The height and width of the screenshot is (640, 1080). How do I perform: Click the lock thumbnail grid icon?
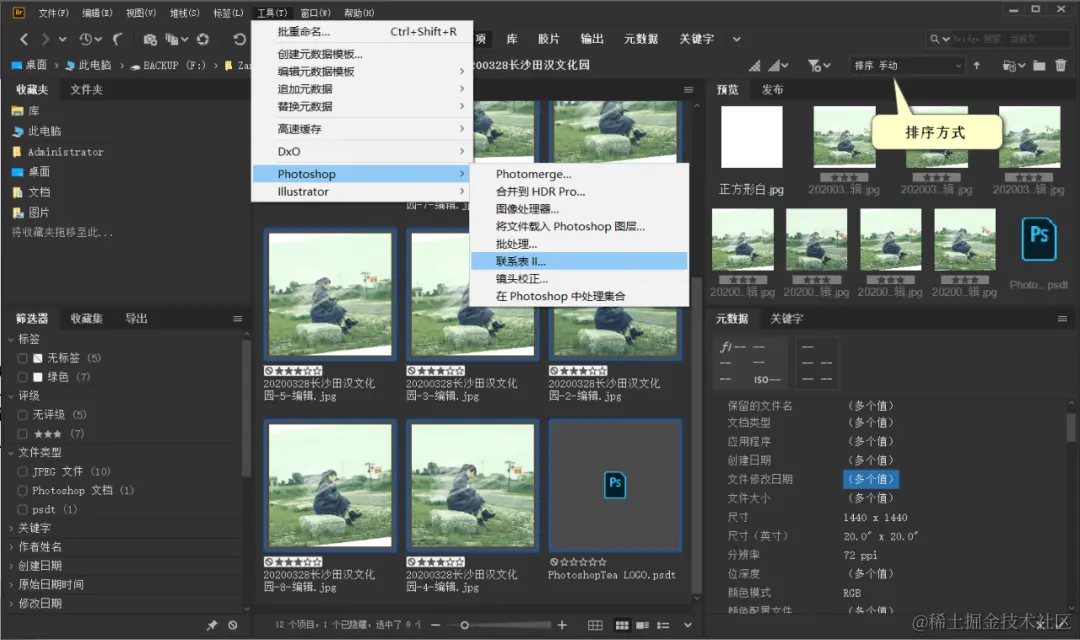(x=595, y=625)
